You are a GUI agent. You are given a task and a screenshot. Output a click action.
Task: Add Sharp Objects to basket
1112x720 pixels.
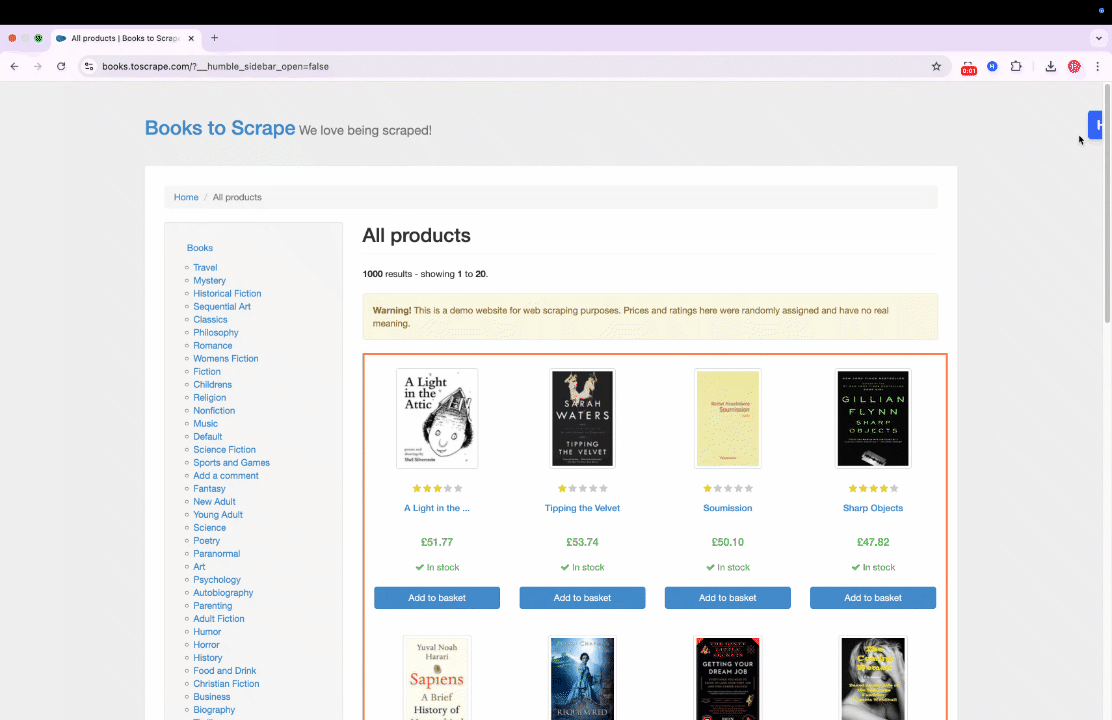click(873, 598)
